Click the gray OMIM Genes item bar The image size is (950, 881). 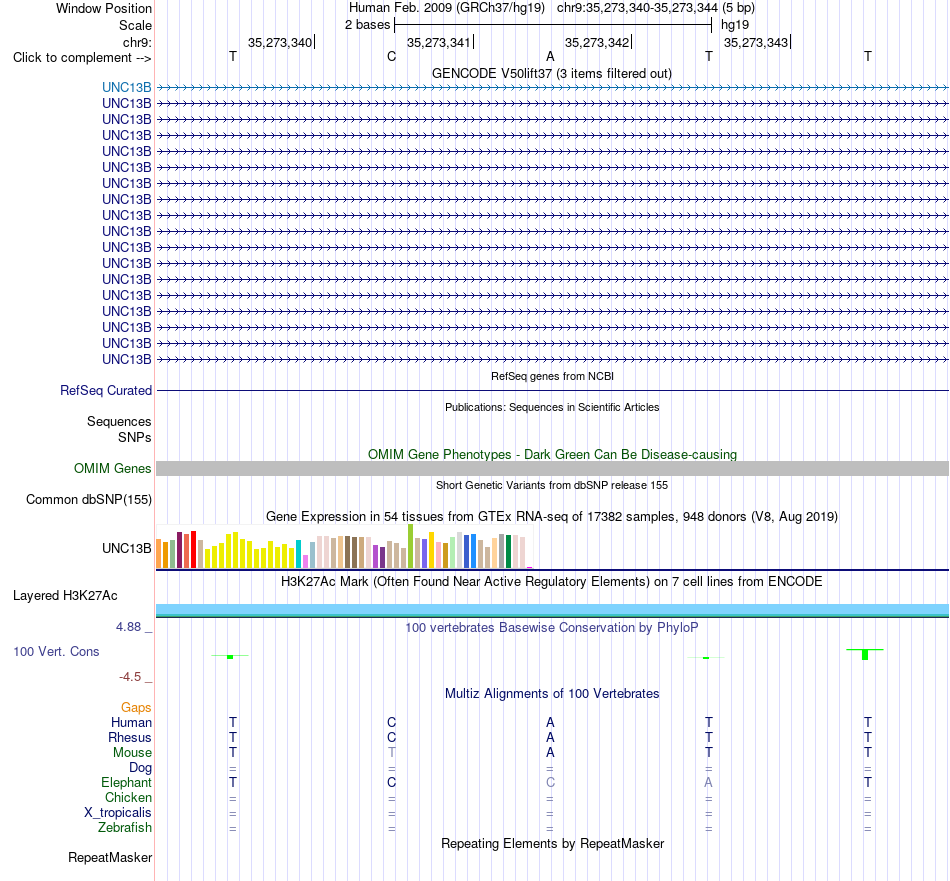point(552,468)
